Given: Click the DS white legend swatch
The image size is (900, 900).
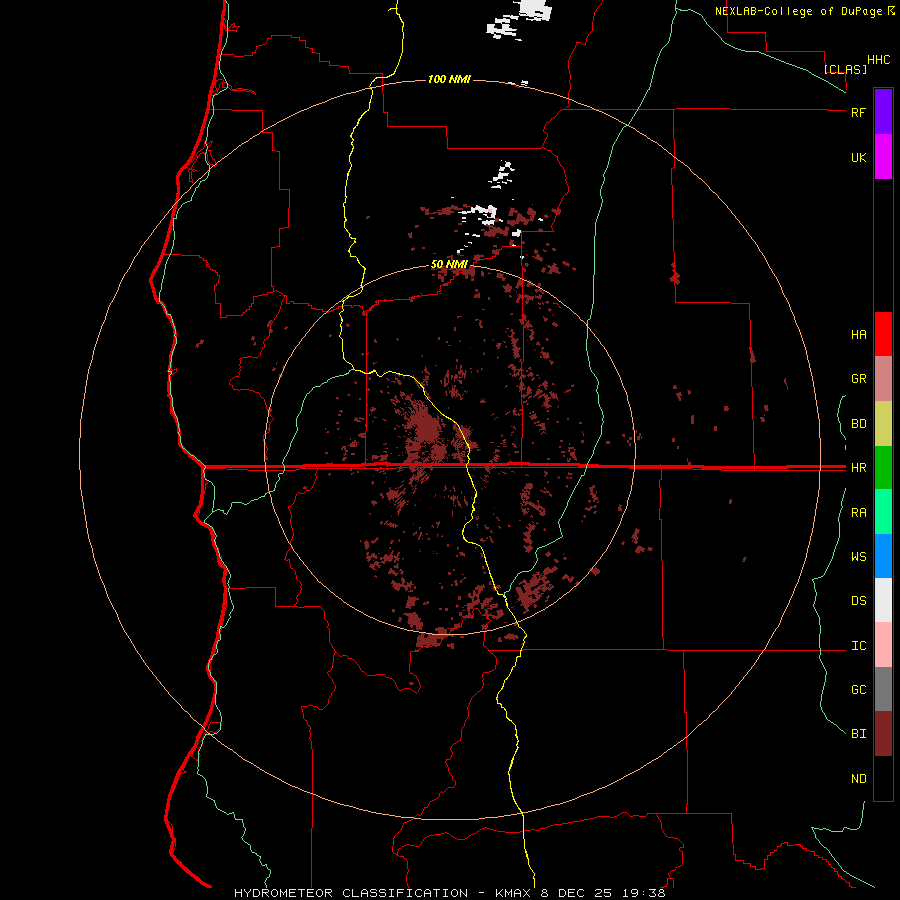Looking at the screenshot, I should click(883, 600).
